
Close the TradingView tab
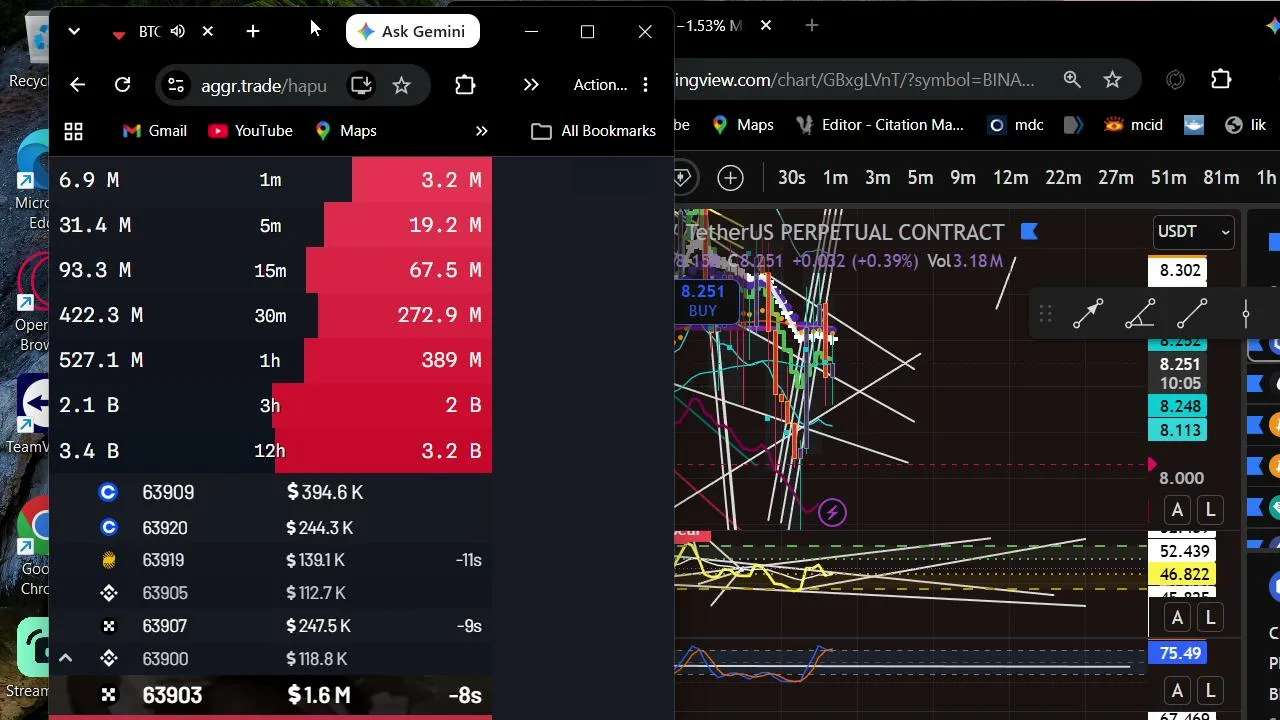(766, 25)
